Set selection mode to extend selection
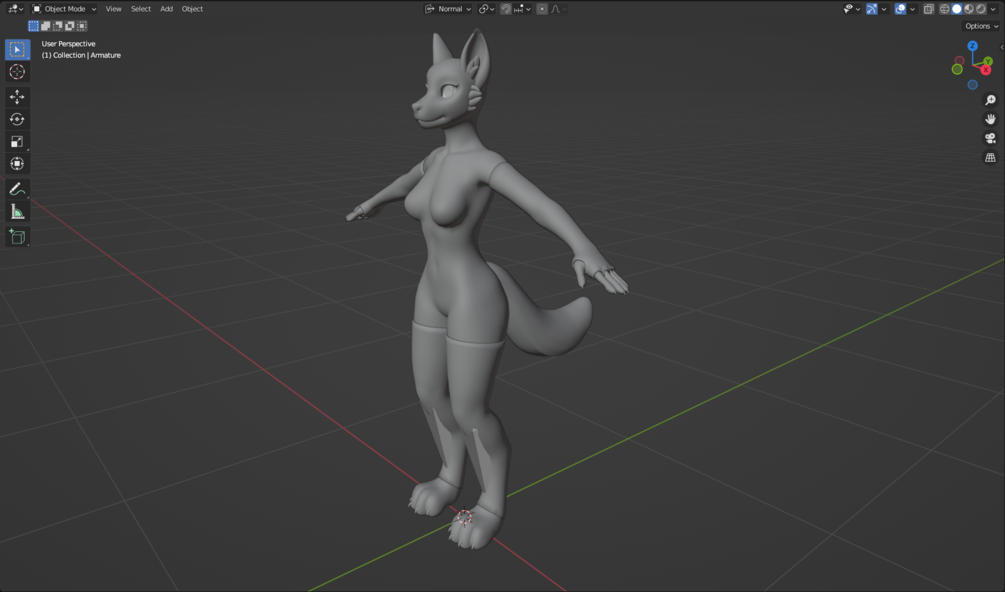Viewport: 1005px width, 592px height. (x=46, y=26)
